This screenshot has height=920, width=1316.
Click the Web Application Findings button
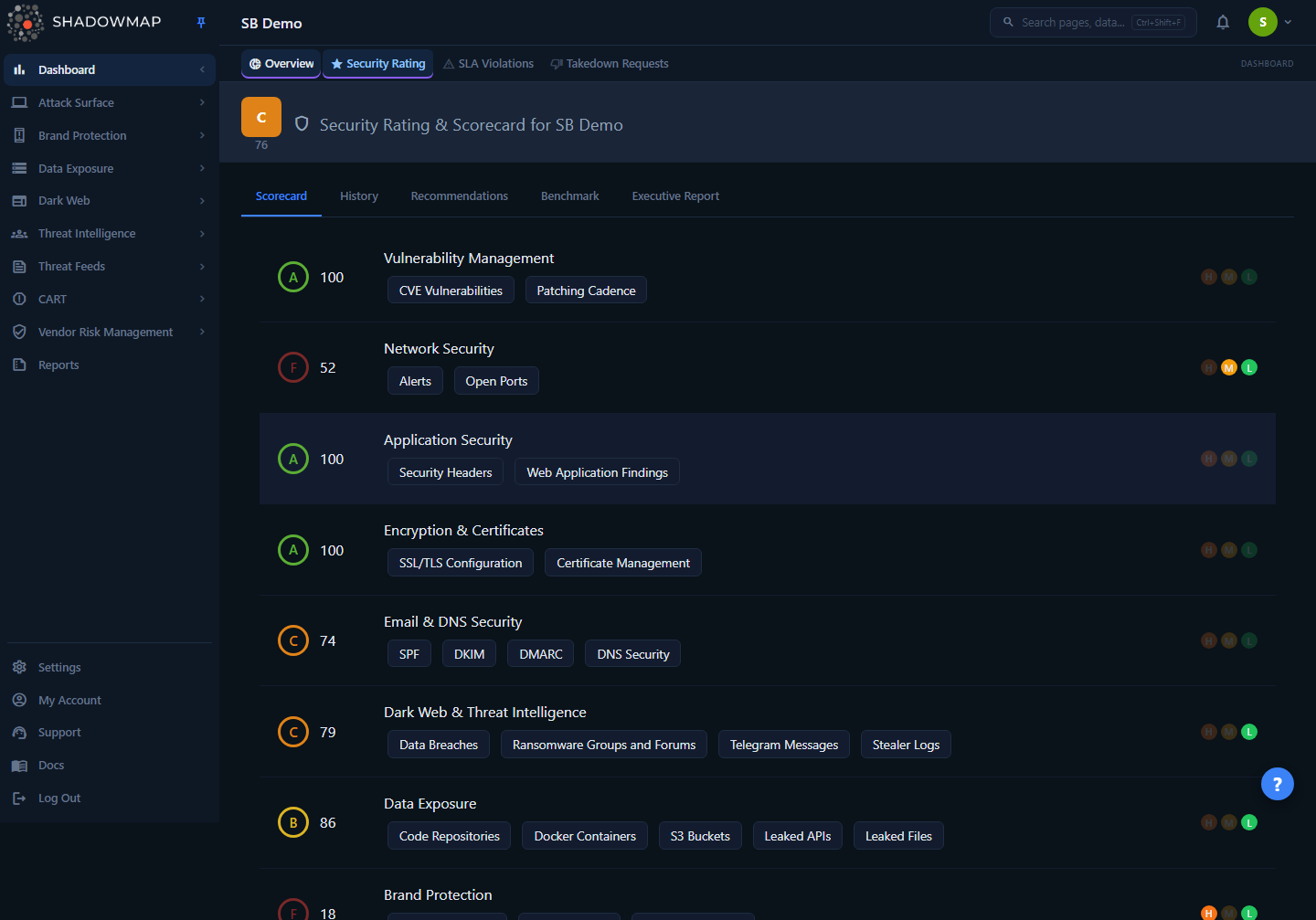tap(597, 472)
